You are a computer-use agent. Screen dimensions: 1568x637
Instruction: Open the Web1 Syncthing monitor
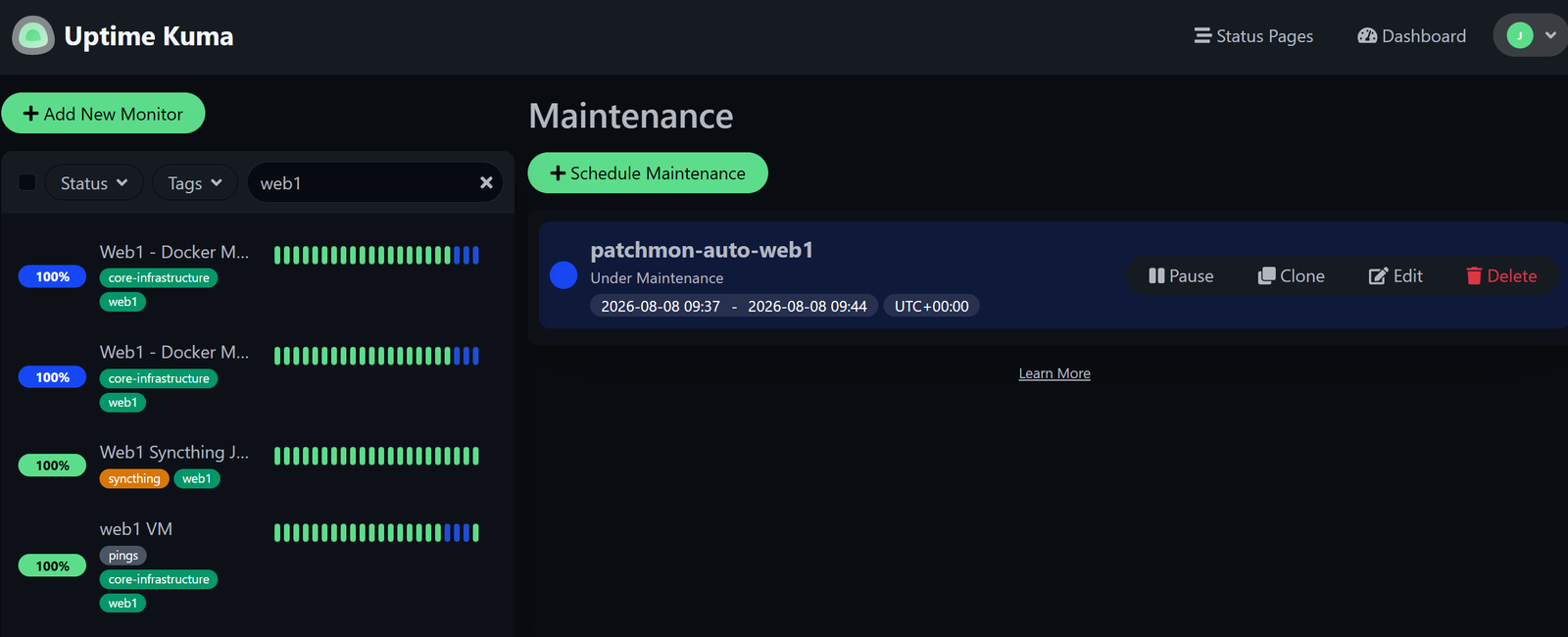point(174,452)
